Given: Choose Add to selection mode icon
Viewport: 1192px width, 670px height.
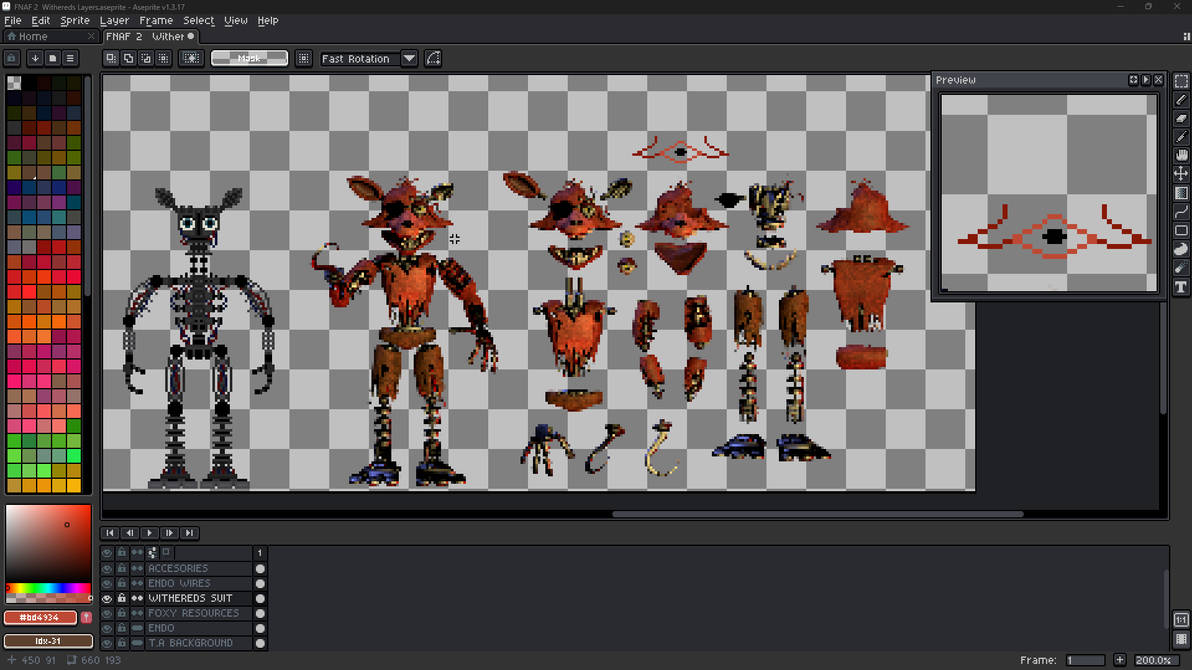Looking at the screenshot, I should (128, 58).
